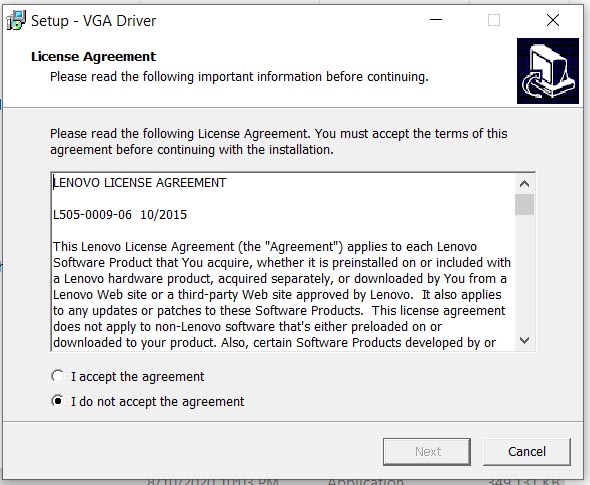This screenshot has width=590, height=485.
Task: Click the computer installer graphic in header
Action: pyautogui.click(x=548, y=71)
